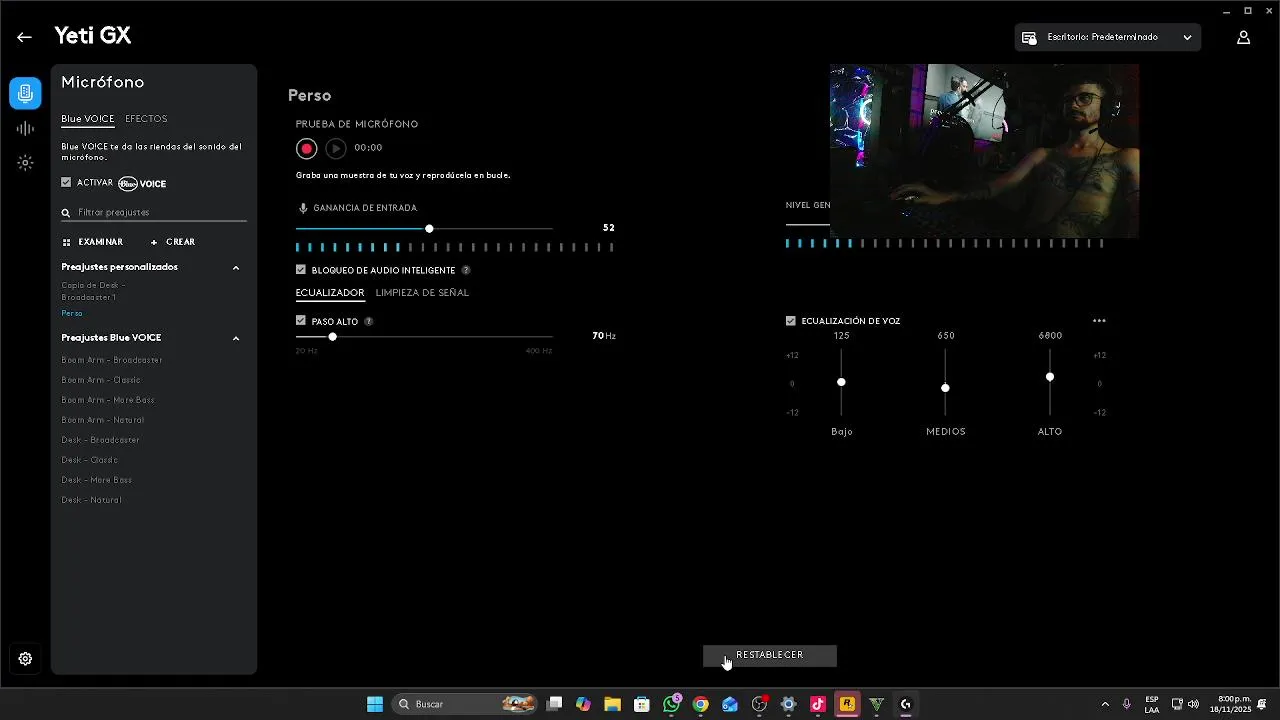Select the Boom Arm - Broadcaster preset
The width and height of the screenshot is (1280, 720).
coord(112,360)
